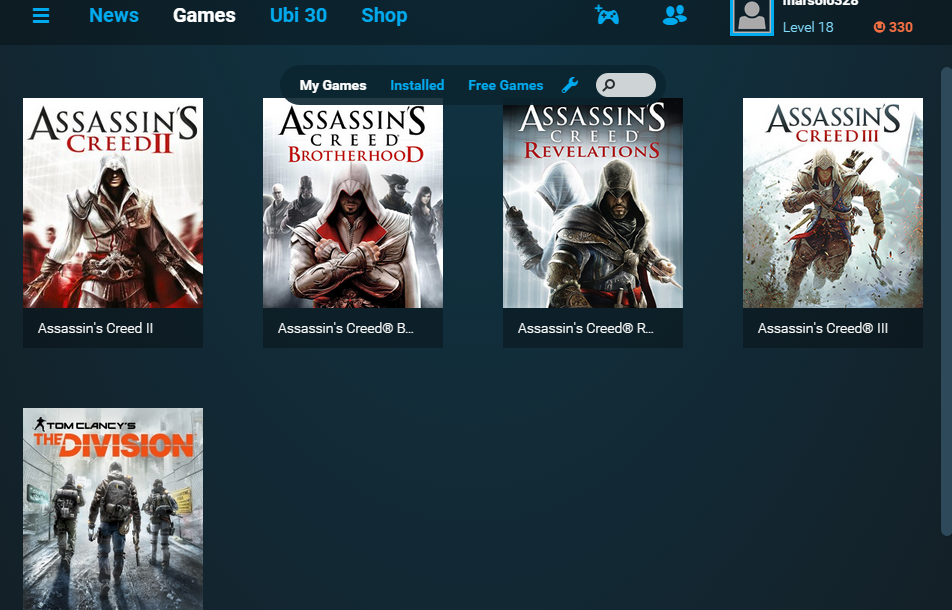
Task: Show Installed games
Action: pos(417,86)
